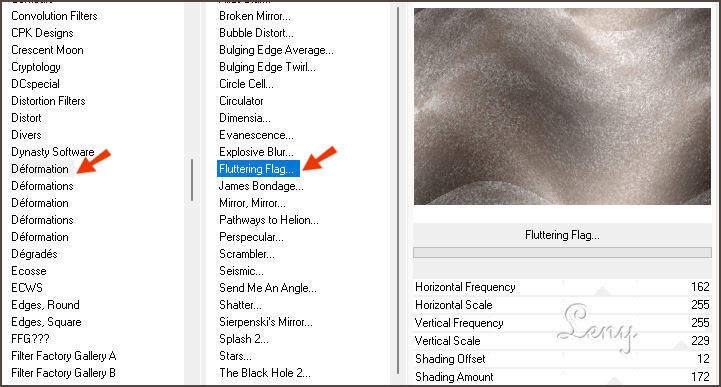Click the Shading Offset slider
Viewport: 721px width, 387px height.
click(562, 359)
